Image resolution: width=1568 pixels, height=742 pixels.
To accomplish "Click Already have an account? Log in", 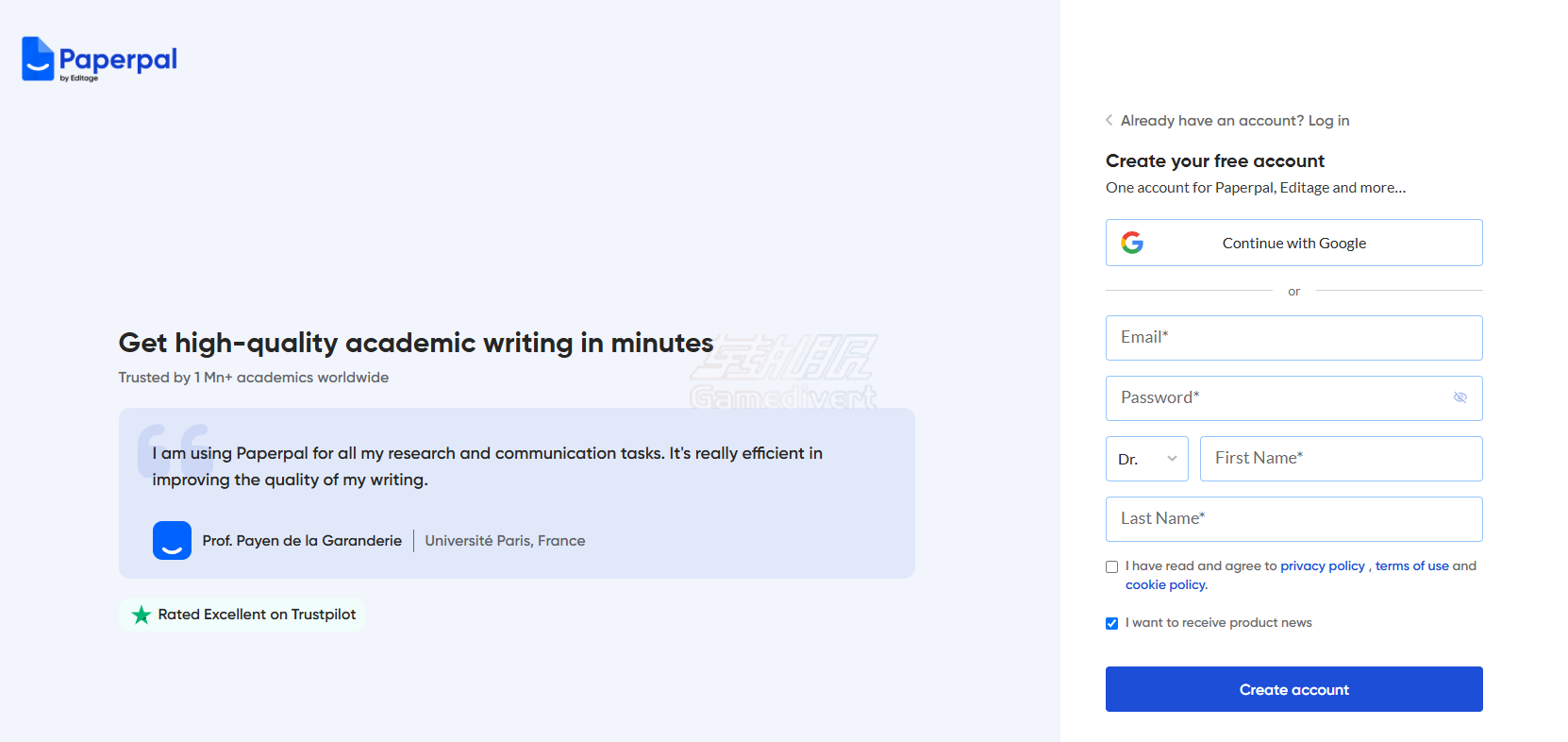I will coord(1235,121).
